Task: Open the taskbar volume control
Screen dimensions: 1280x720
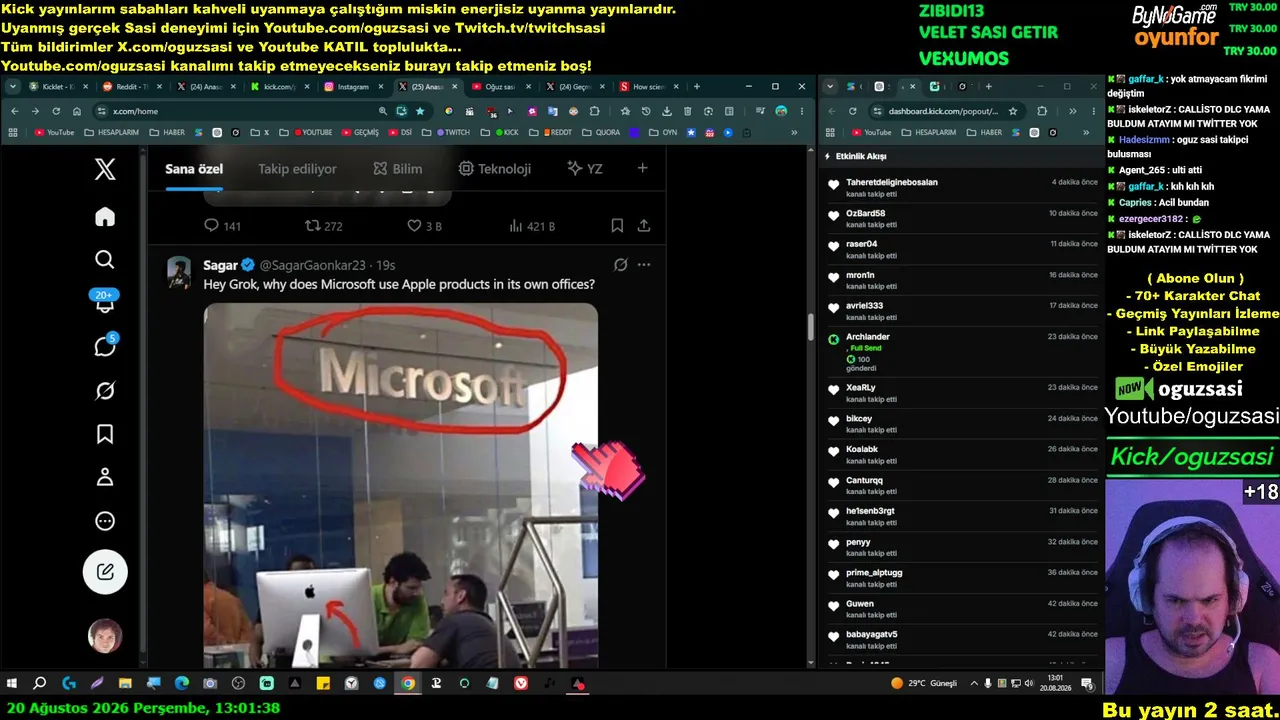Action: pos(1029,684)
